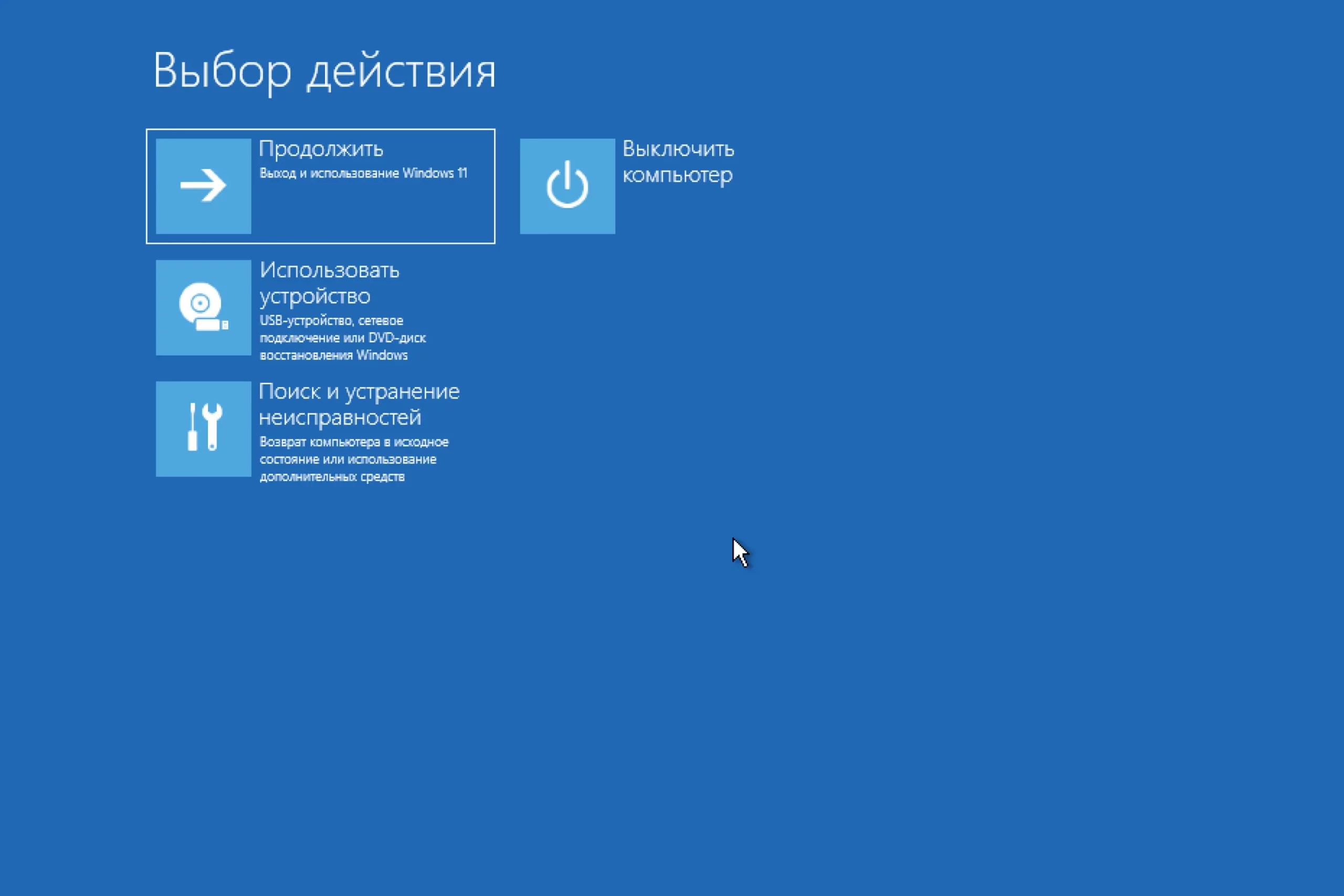
Task: Click the power icon to shut down
Action: 567,186
